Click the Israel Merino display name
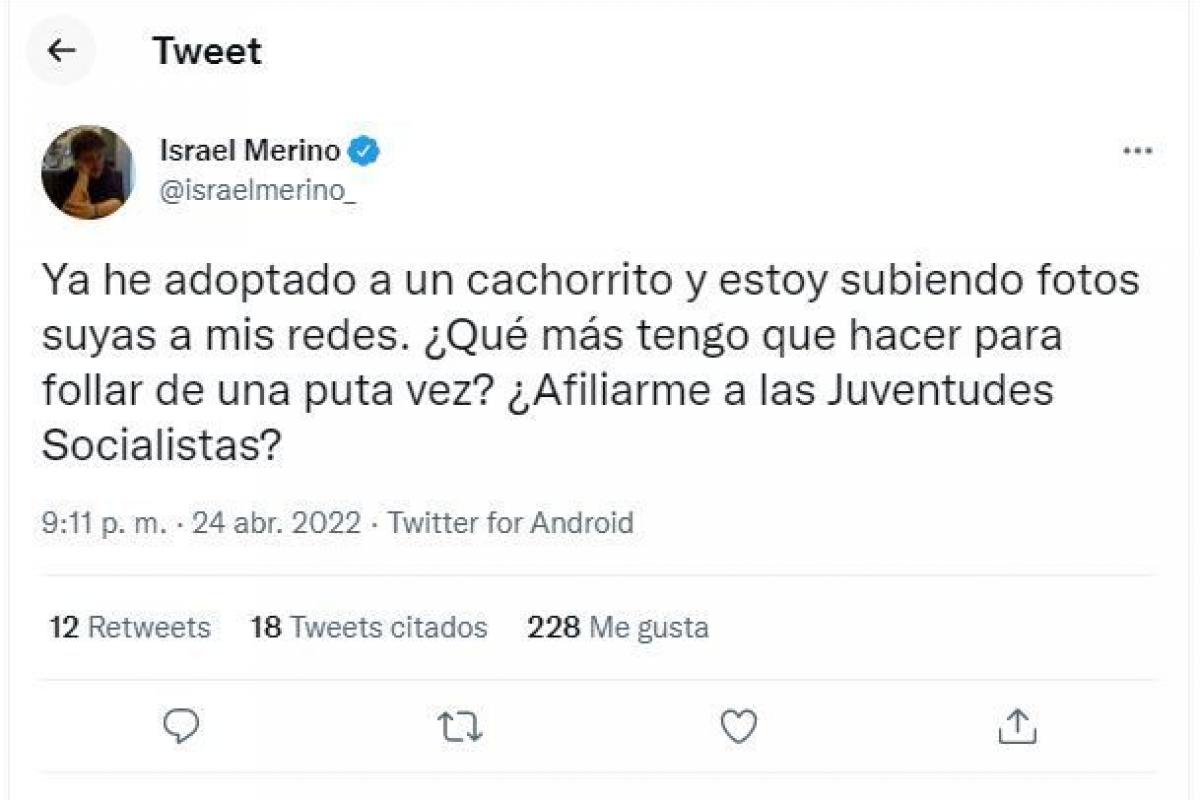Viewport: 1200px width, 800px height. [252, 151]
